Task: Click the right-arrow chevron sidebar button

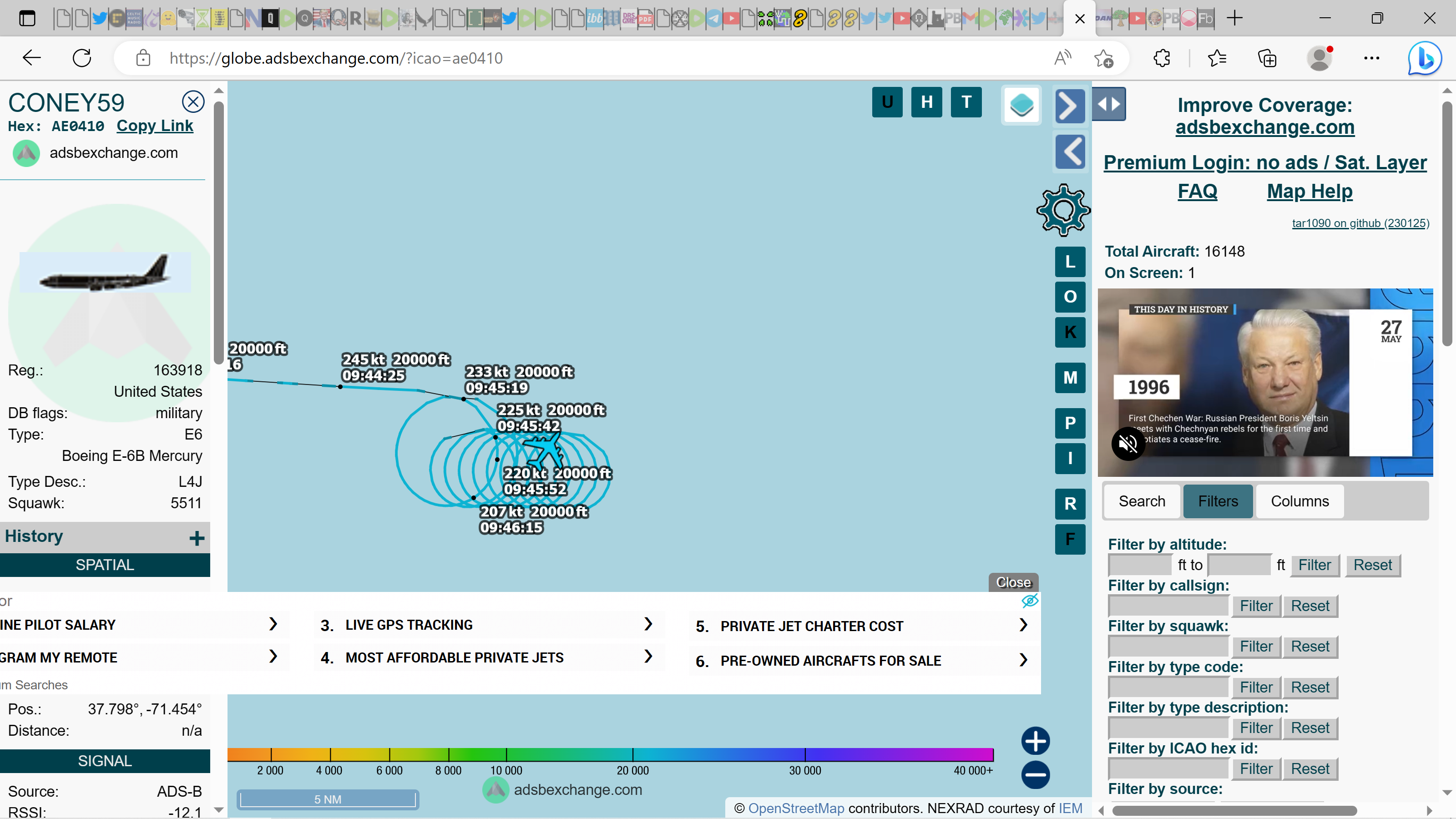Action: (1070, 106)
